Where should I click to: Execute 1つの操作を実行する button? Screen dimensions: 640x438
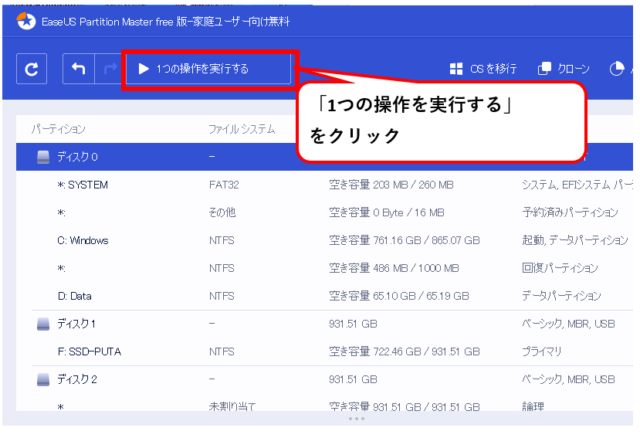pos(209,69)
